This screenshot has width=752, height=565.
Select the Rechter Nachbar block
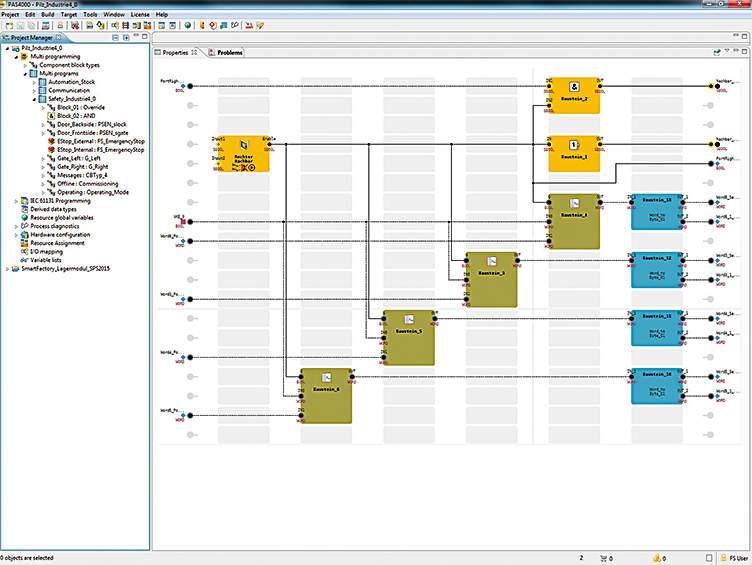pos(242,156)
